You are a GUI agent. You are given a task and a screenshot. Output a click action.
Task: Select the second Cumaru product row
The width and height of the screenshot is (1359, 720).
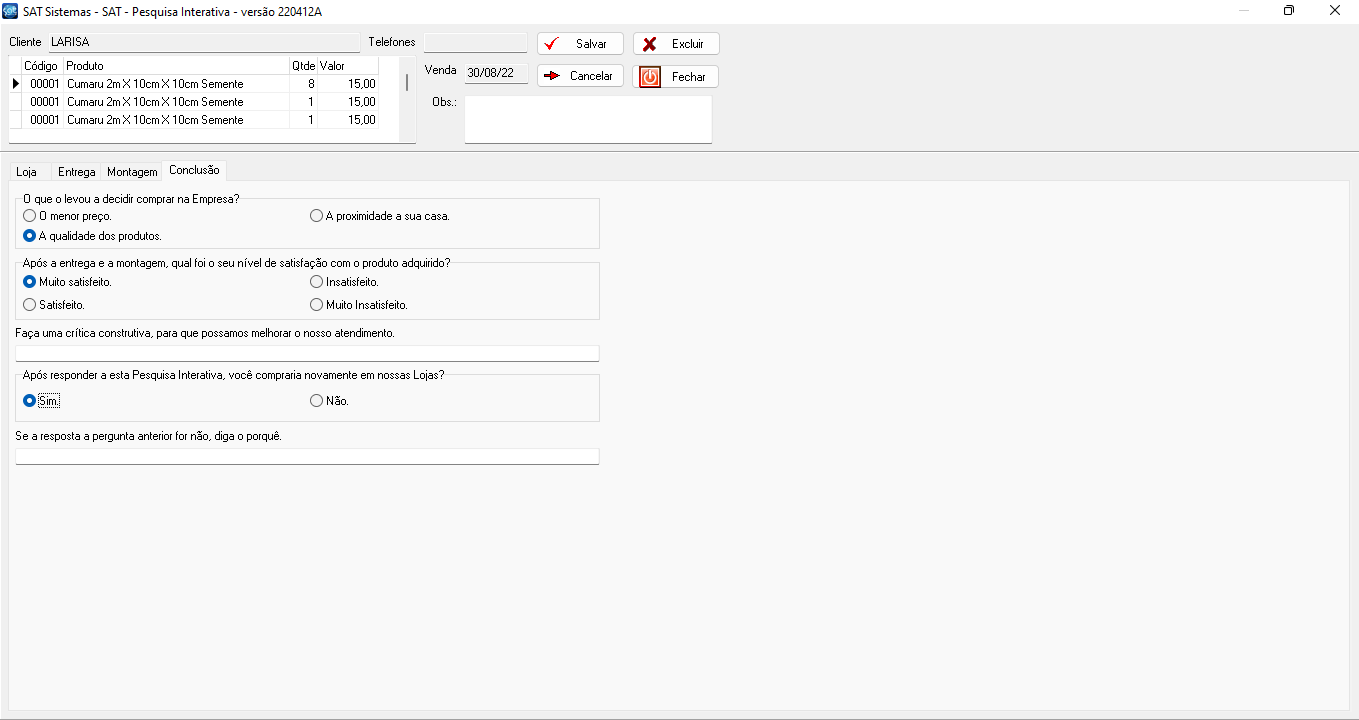pyautogui.click(x=155, y=102)
